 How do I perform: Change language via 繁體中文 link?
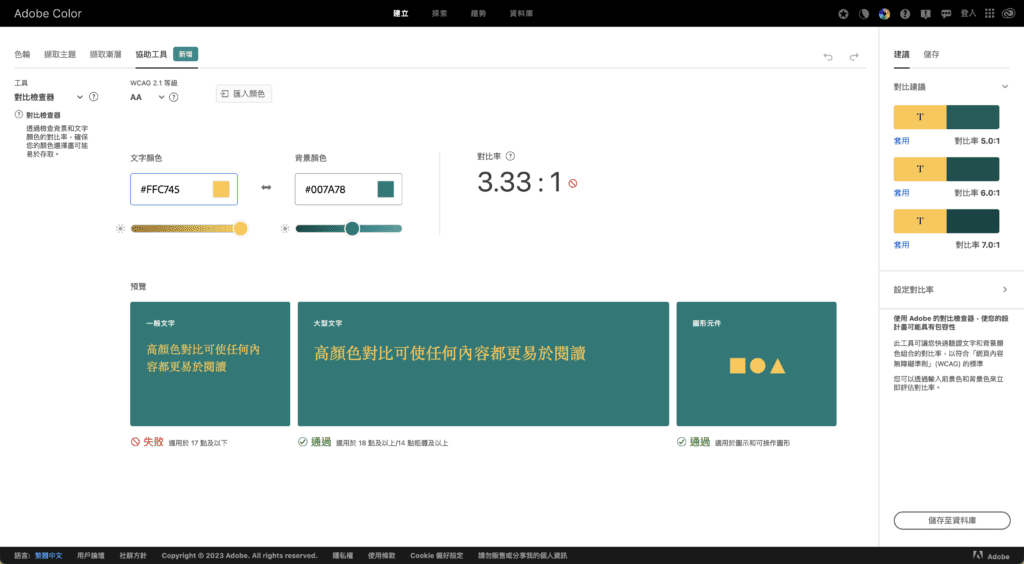(x=48, y=556)
